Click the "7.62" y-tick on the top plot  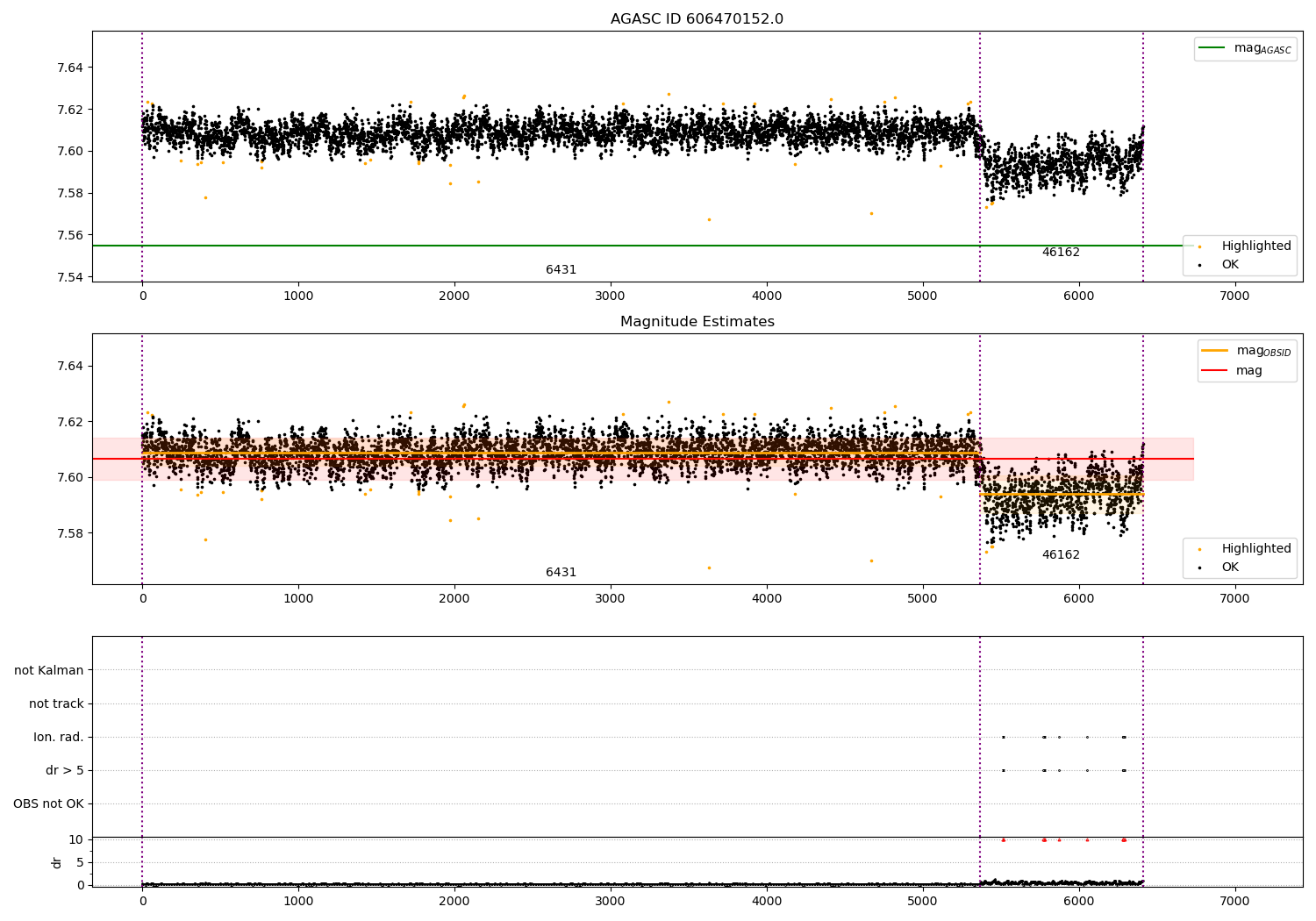[69, 110]
